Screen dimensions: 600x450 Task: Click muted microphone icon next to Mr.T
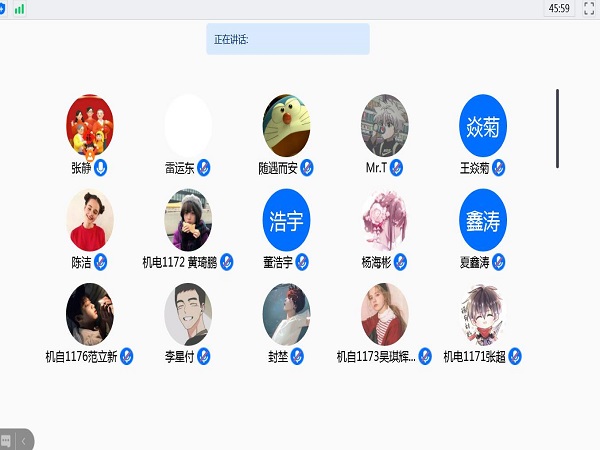(396, 168)
